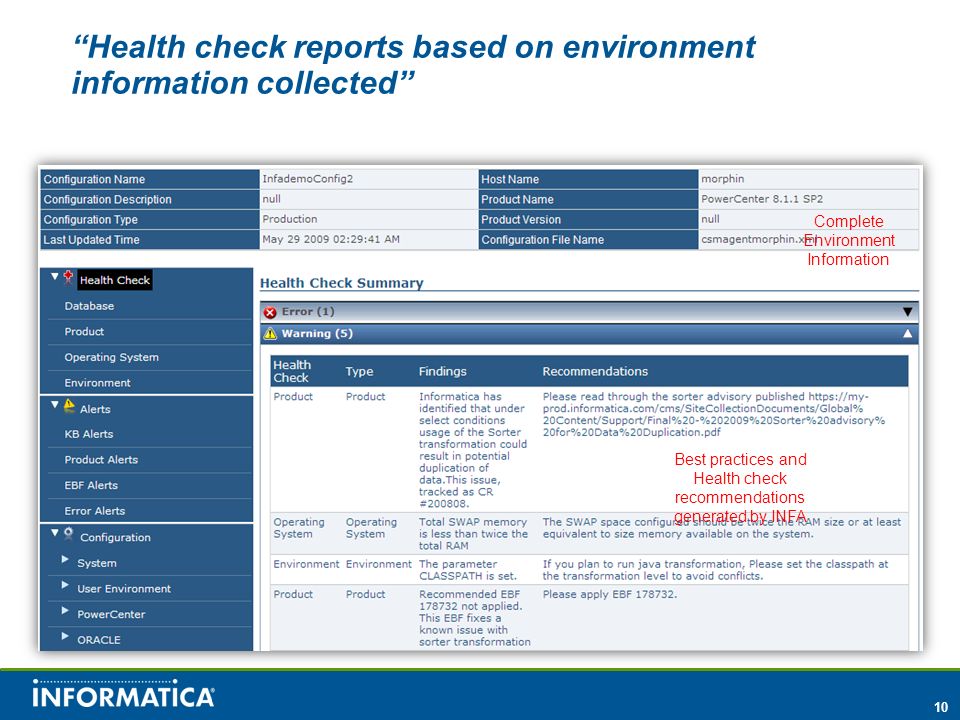The height and width of the screenshot is (720, 960).
Task: Click the Configuration Name label
Action: [94, 179]
